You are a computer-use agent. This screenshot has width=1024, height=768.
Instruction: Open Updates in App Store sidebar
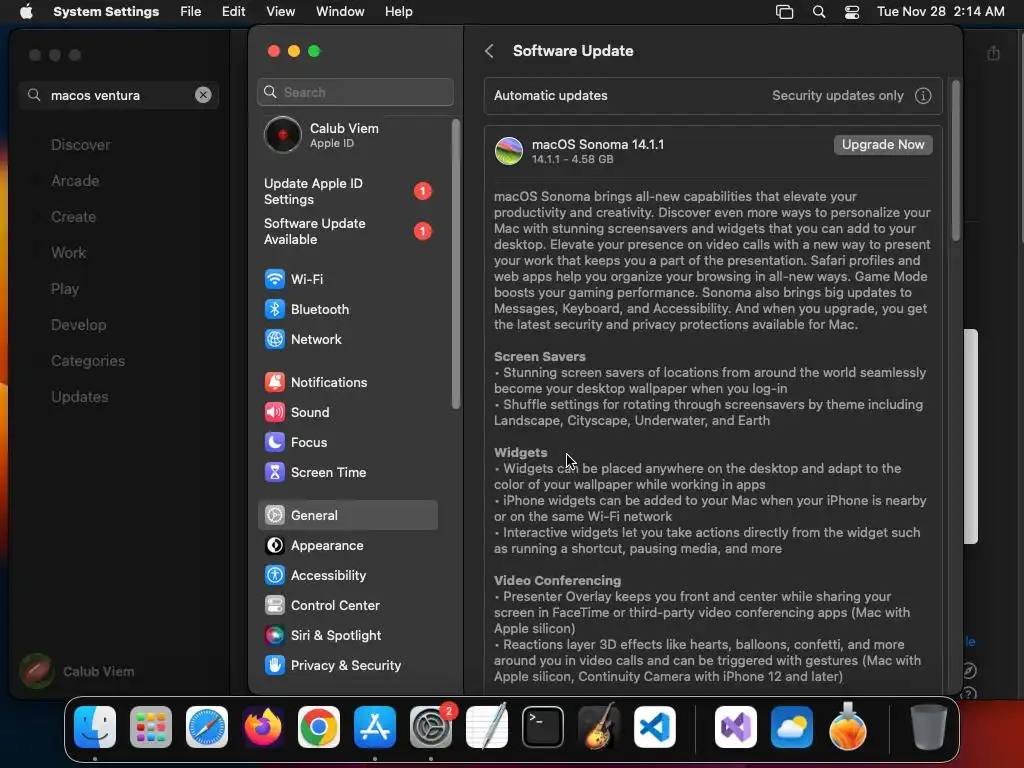(x=80, y=396)
